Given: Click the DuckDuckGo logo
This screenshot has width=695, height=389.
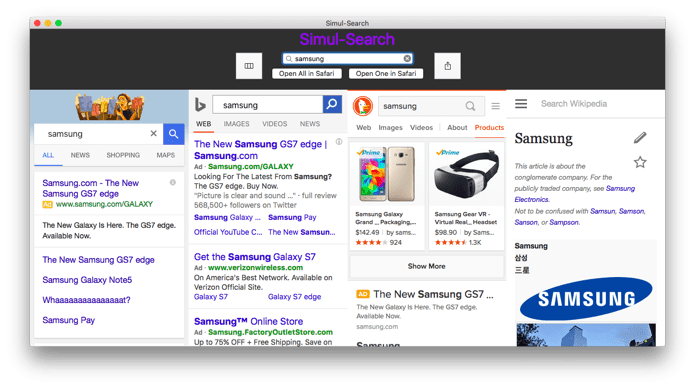Looking at the screenshot, I should coord(363,106).
